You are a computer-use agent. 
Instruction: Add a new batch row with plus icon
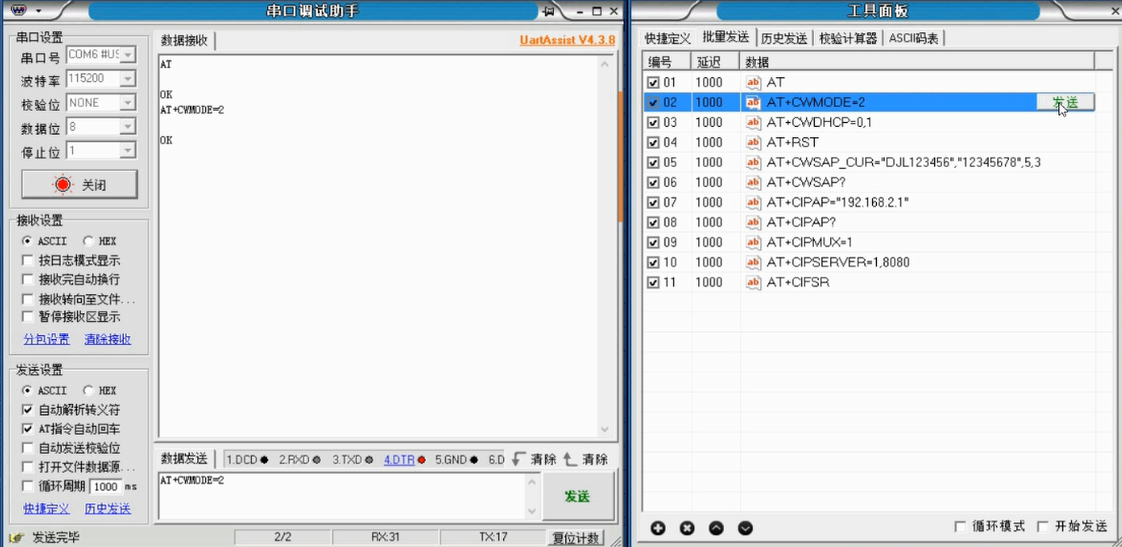click(658, 528)
